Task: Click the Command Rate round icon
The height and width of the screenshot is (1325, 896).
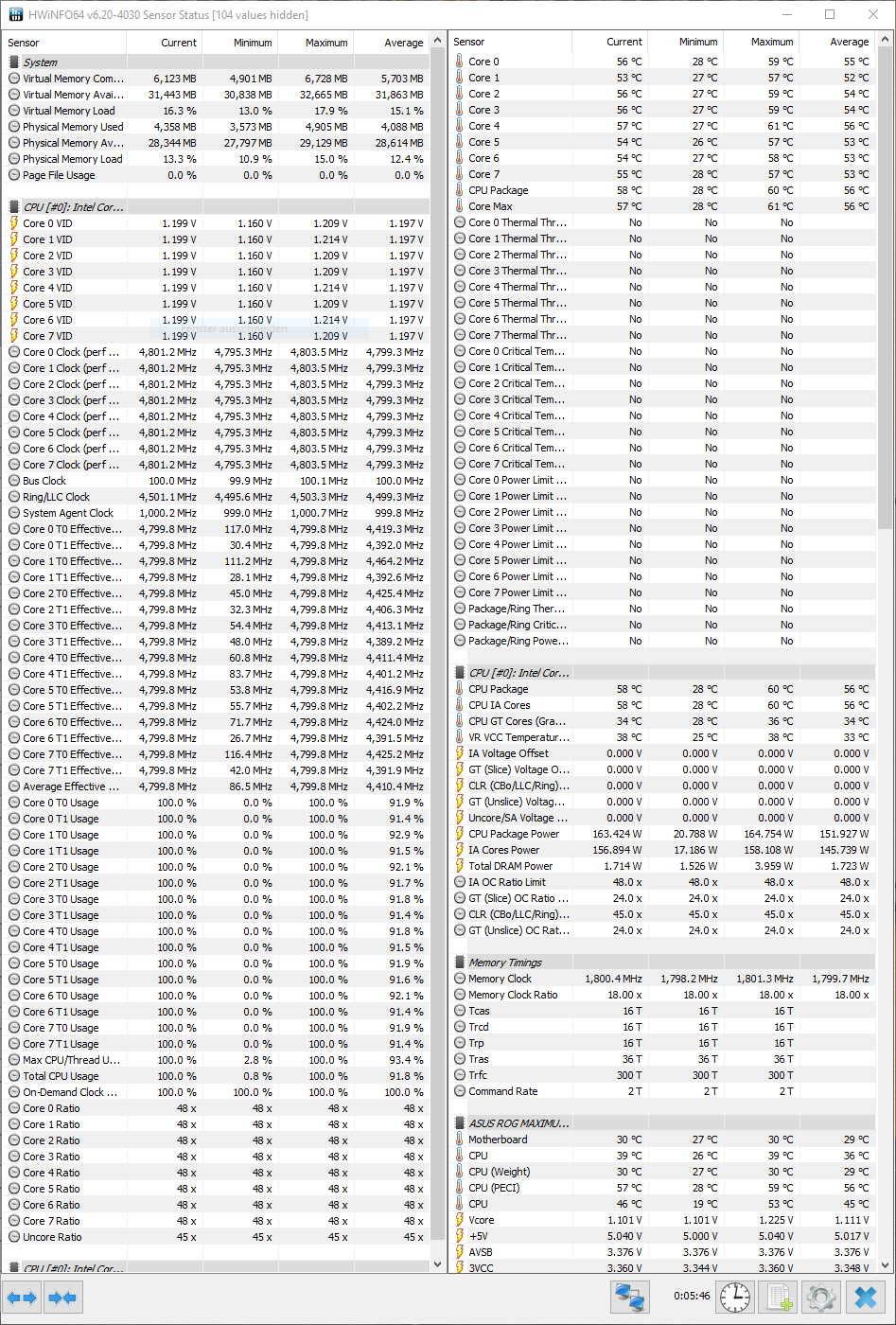Action: (460, 1091)
